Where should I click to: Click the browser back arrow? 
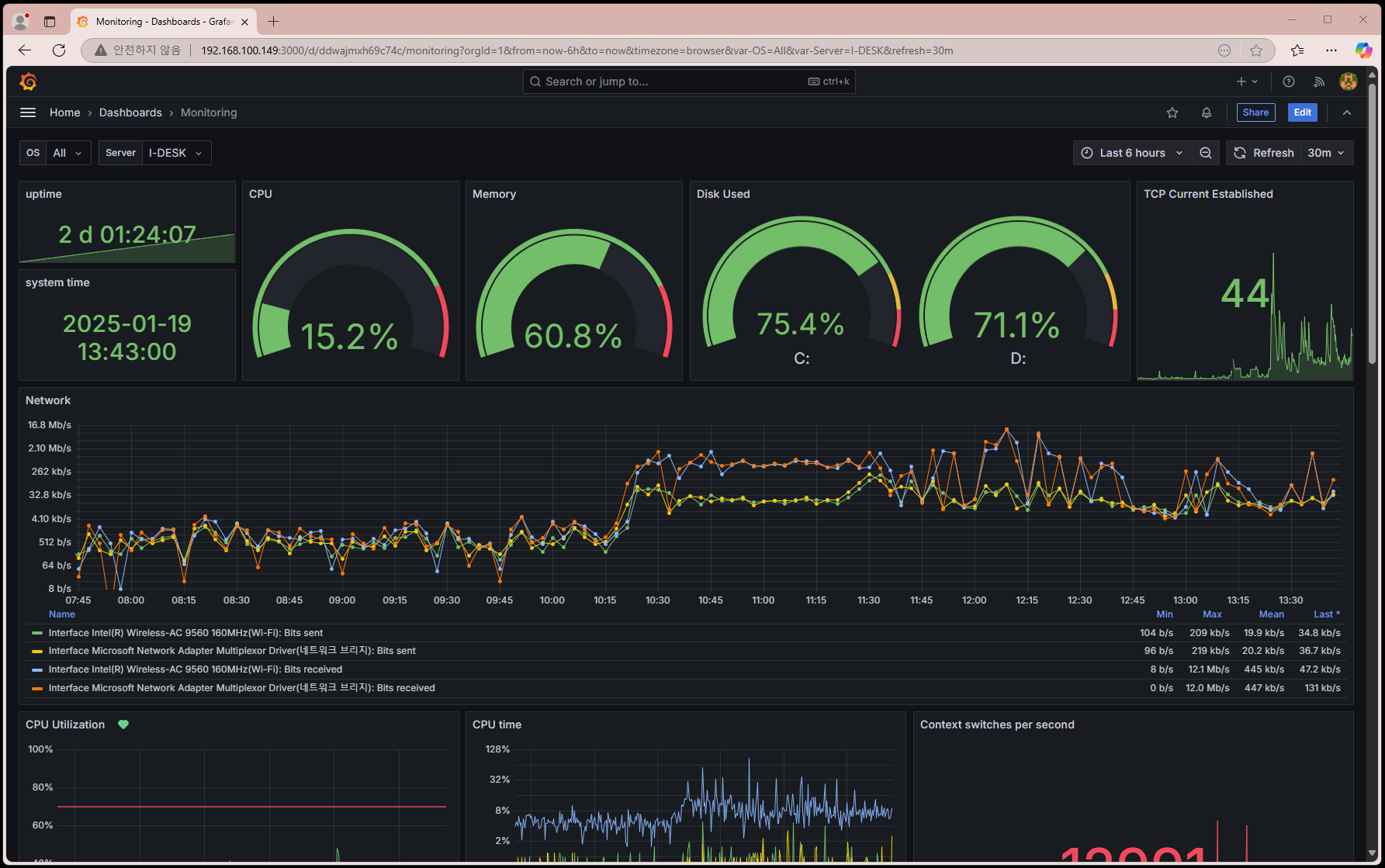point(25,50)
